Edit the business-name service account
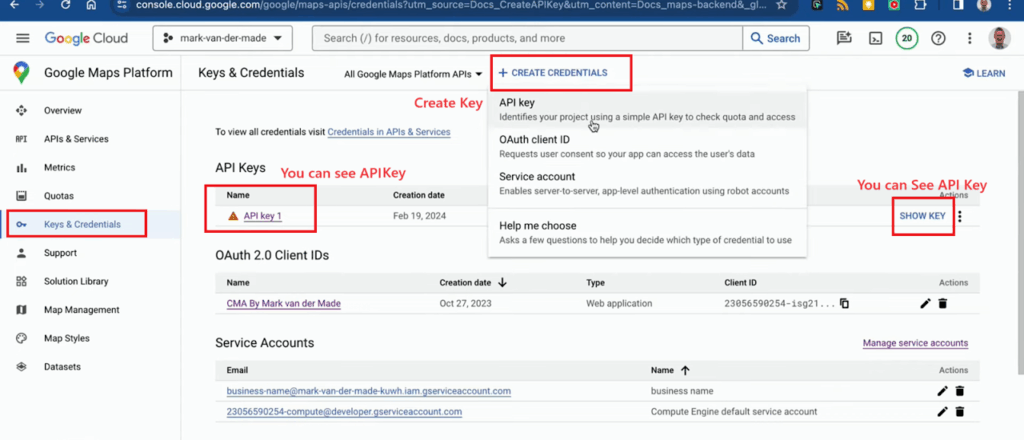Screen dimensions: 1024x440 (942, 391)
